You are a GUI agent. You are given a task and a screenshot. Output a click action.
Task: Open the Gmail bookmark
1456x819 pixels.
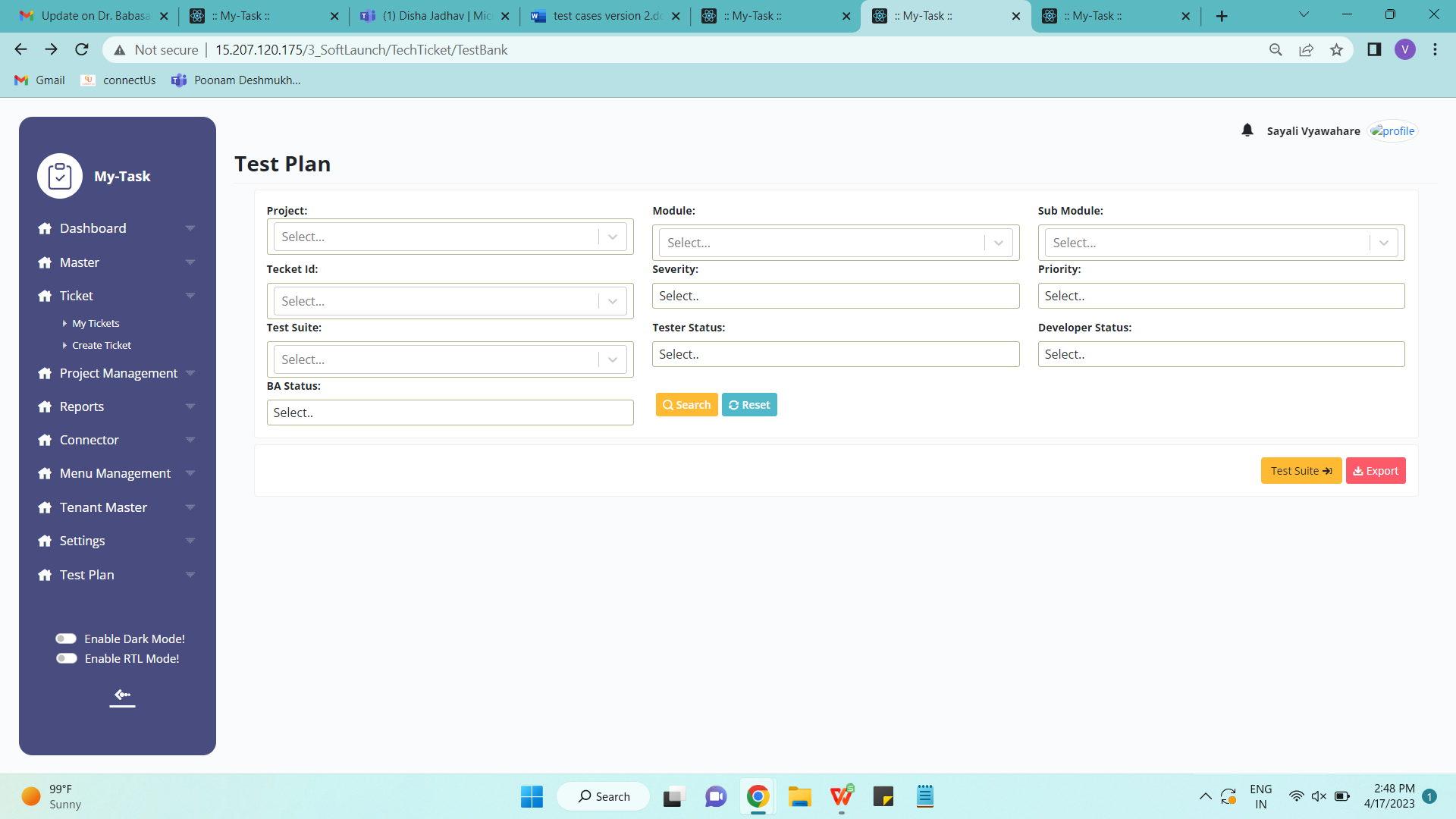point(40,80)
